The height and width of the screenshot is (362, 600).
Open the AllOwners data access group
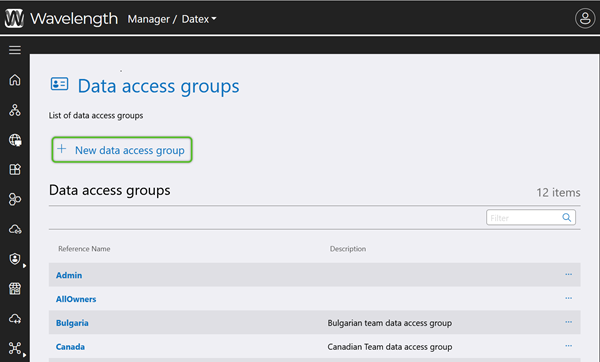click(x=76, y=299)
